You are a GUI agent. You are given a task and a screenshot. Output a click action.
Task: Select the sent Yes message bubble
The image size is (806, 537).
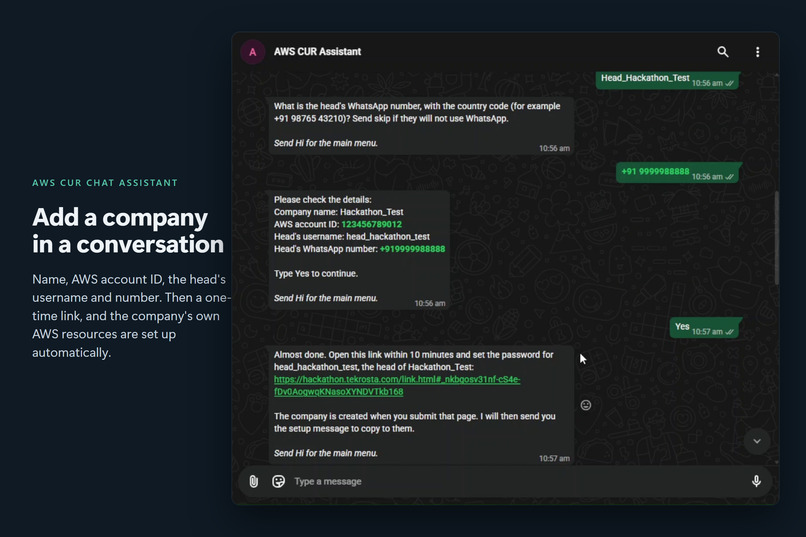705,328
